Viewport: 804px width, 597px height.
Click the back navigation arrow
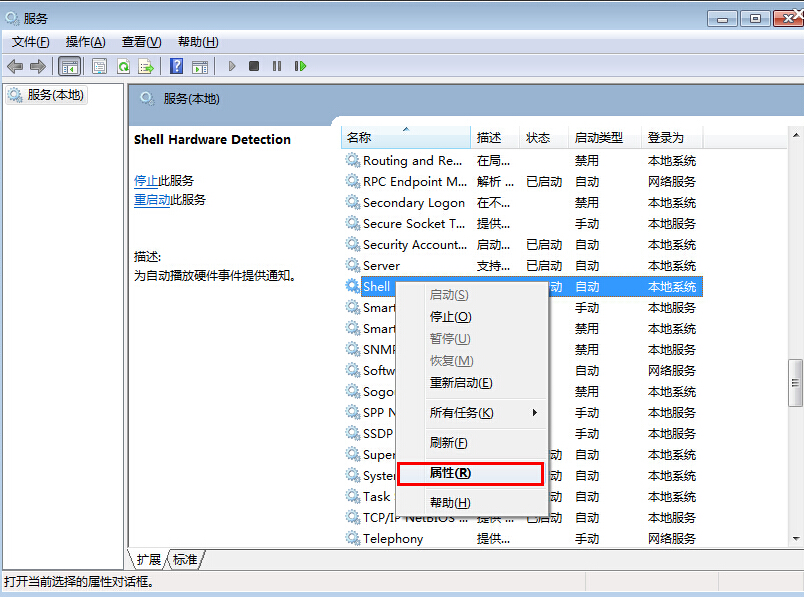[x=15, y=65]
